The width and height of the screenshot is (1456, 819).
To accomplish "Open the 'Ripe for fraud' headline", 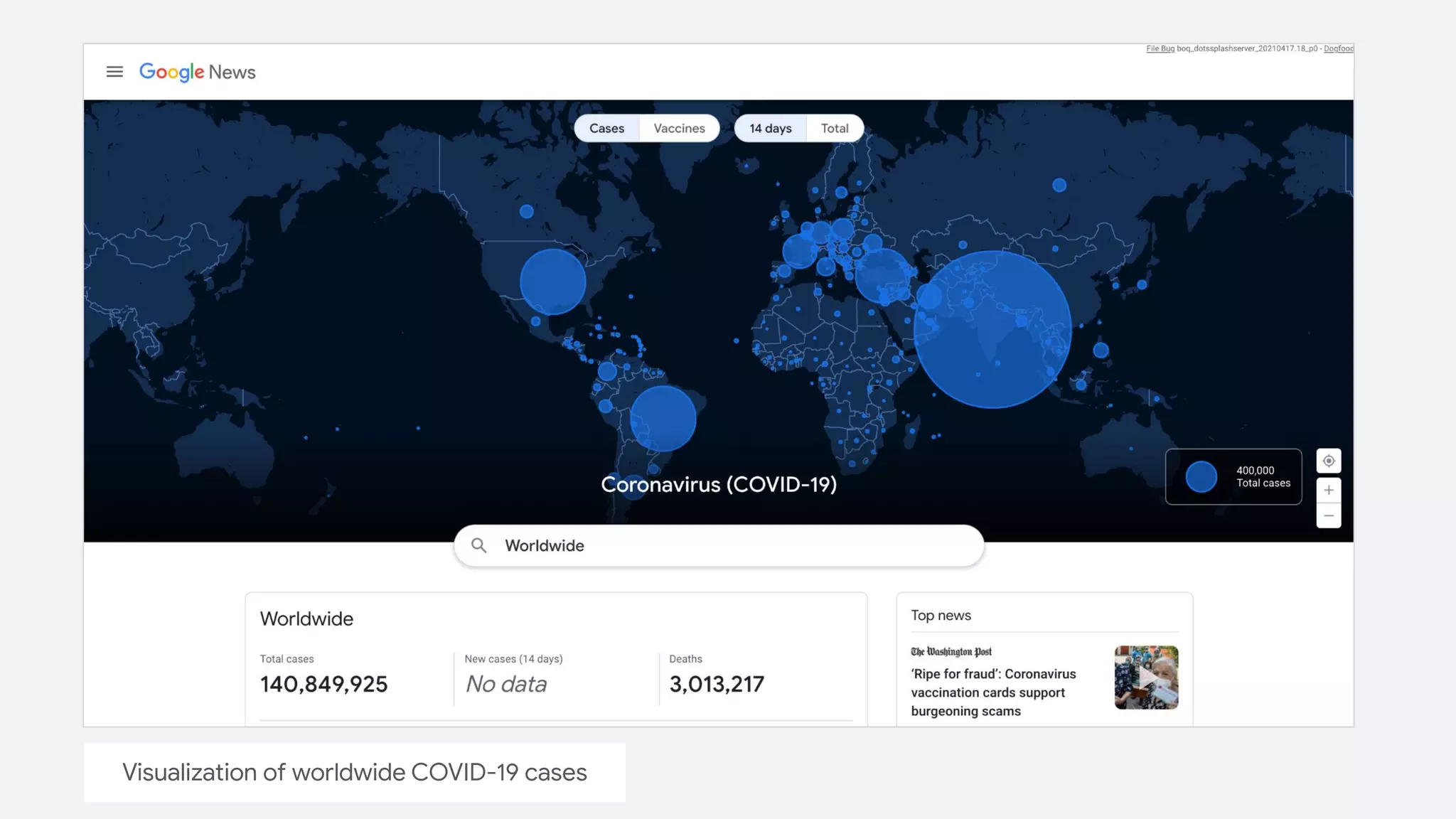I will click(993, 692).
